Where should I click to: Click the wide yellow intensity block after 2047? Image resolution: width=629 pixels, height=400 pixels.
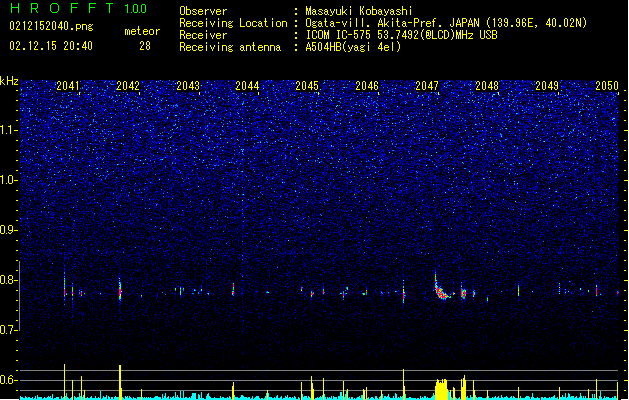(x=441, y=389)
